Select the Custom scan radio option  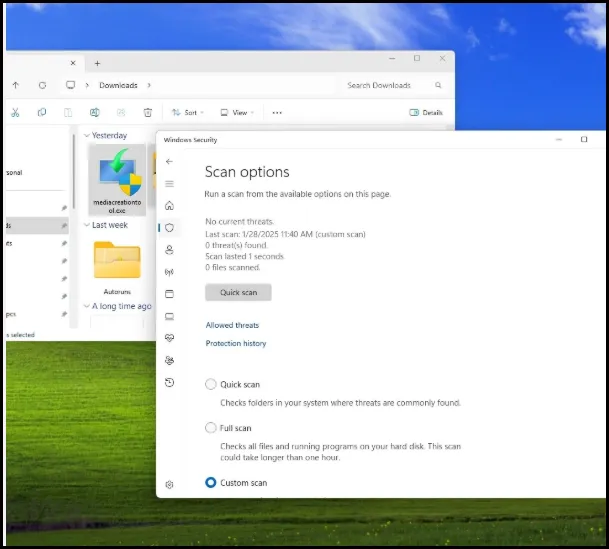[211, 483]
